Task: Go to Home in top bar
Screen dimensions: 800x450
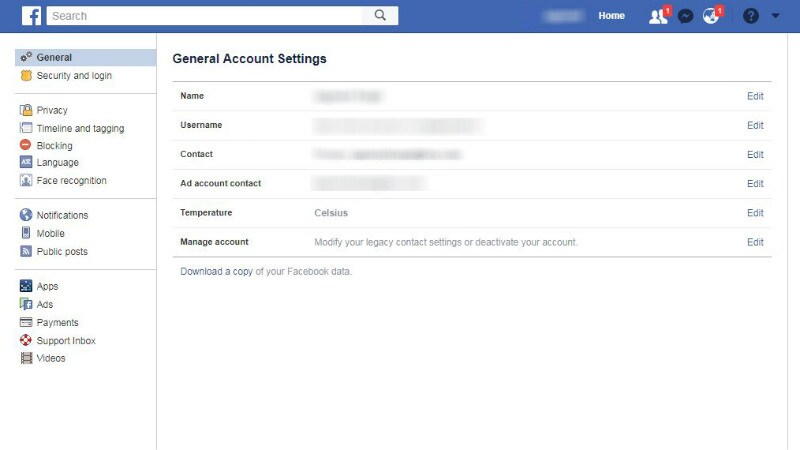Action: pyautogui.click(x=611, y=16)
